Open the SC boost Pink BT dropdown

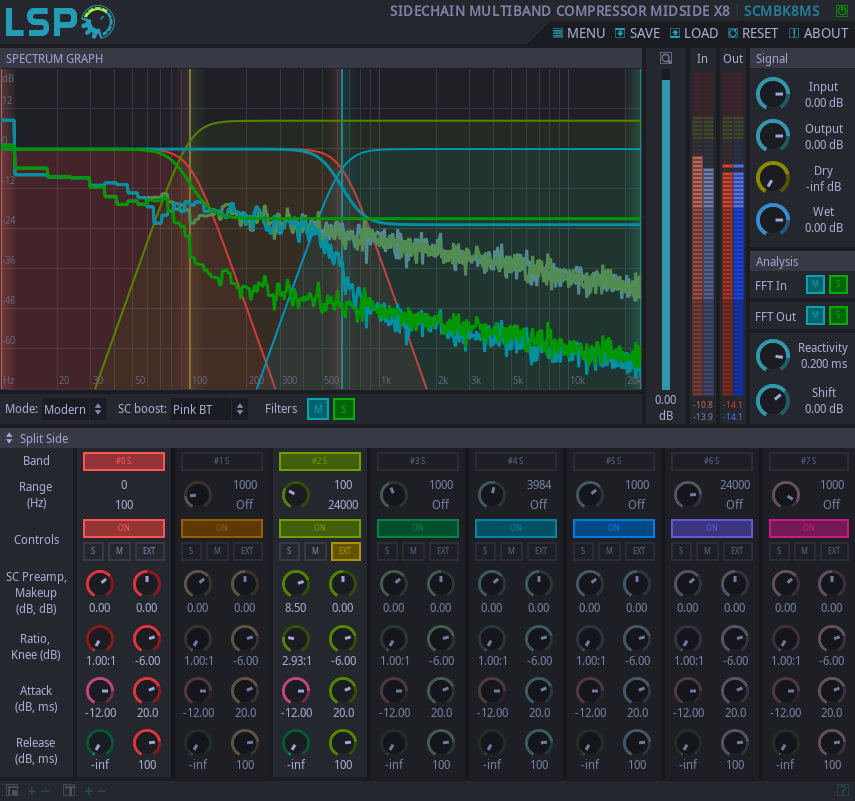tap(209, 409)
